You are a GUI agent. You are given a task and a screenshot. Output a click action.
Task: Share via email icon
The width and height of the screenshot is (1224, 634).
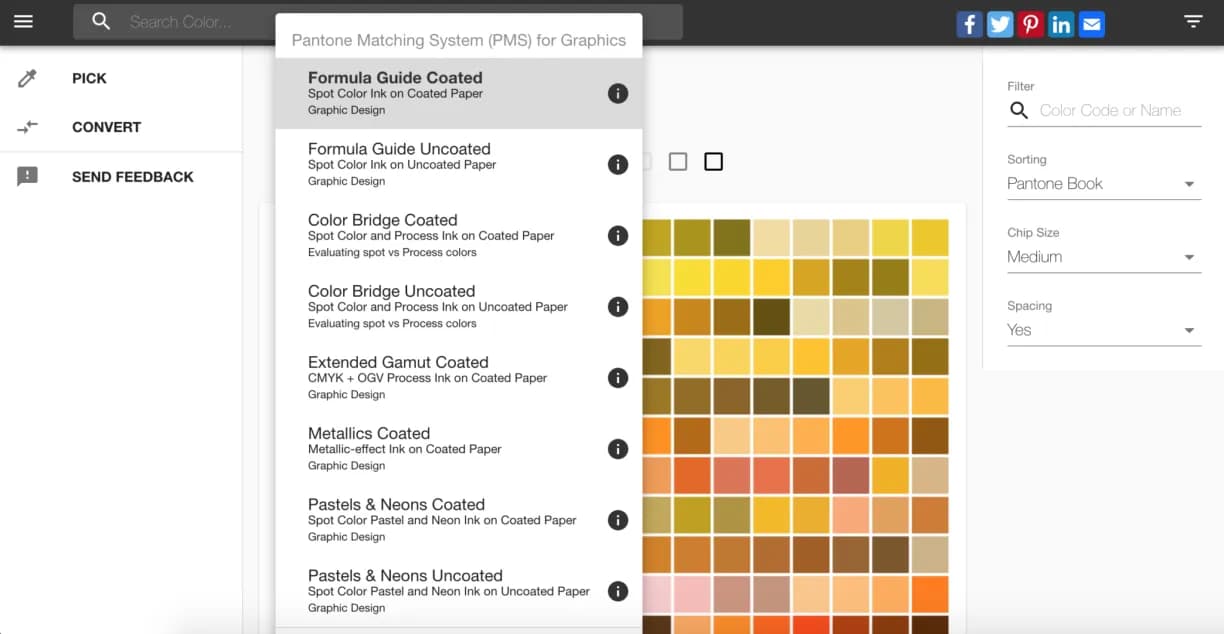click(1092, 24)
